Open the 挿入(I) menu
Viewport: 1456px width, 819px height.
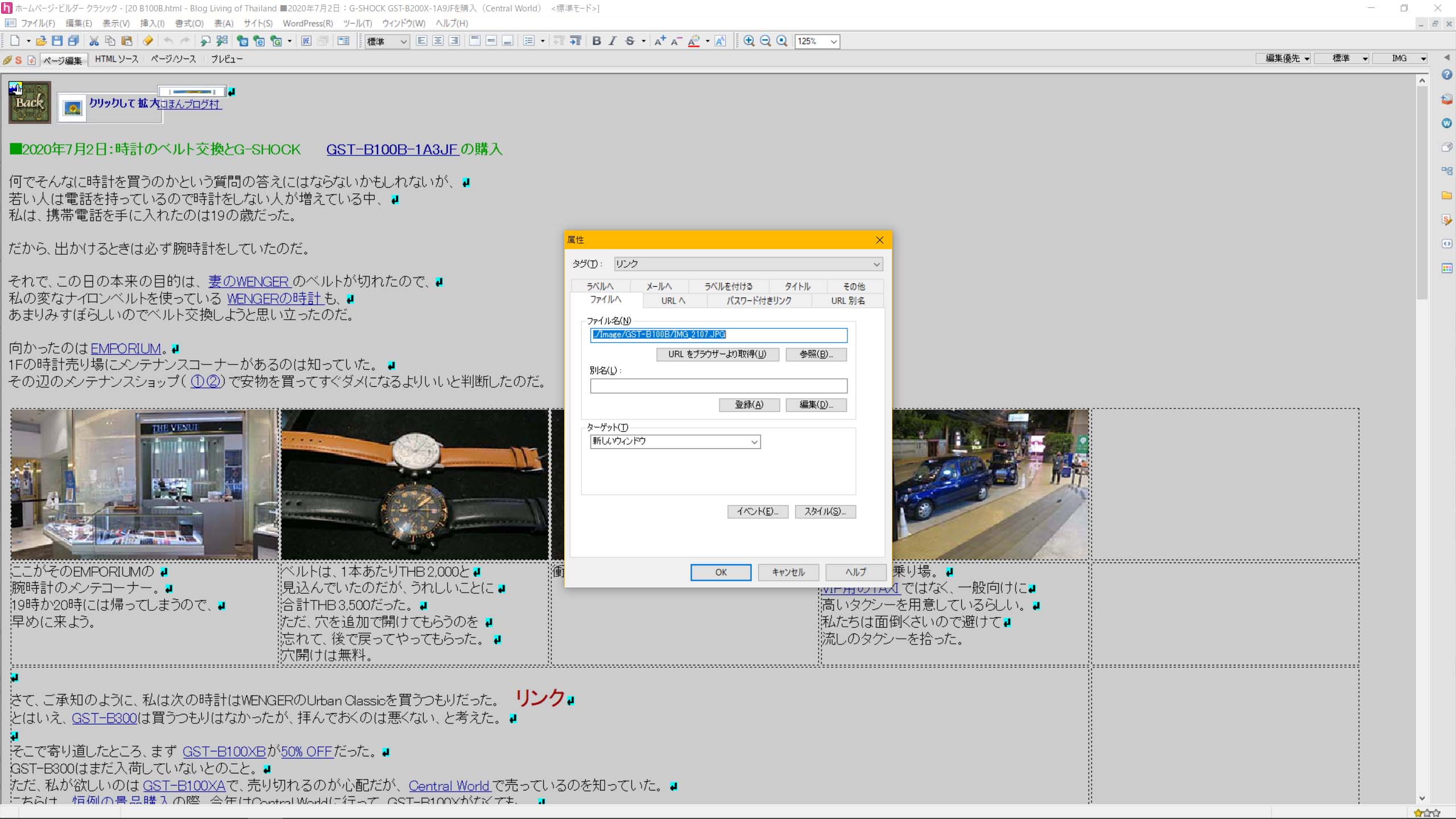coord(152,23)
